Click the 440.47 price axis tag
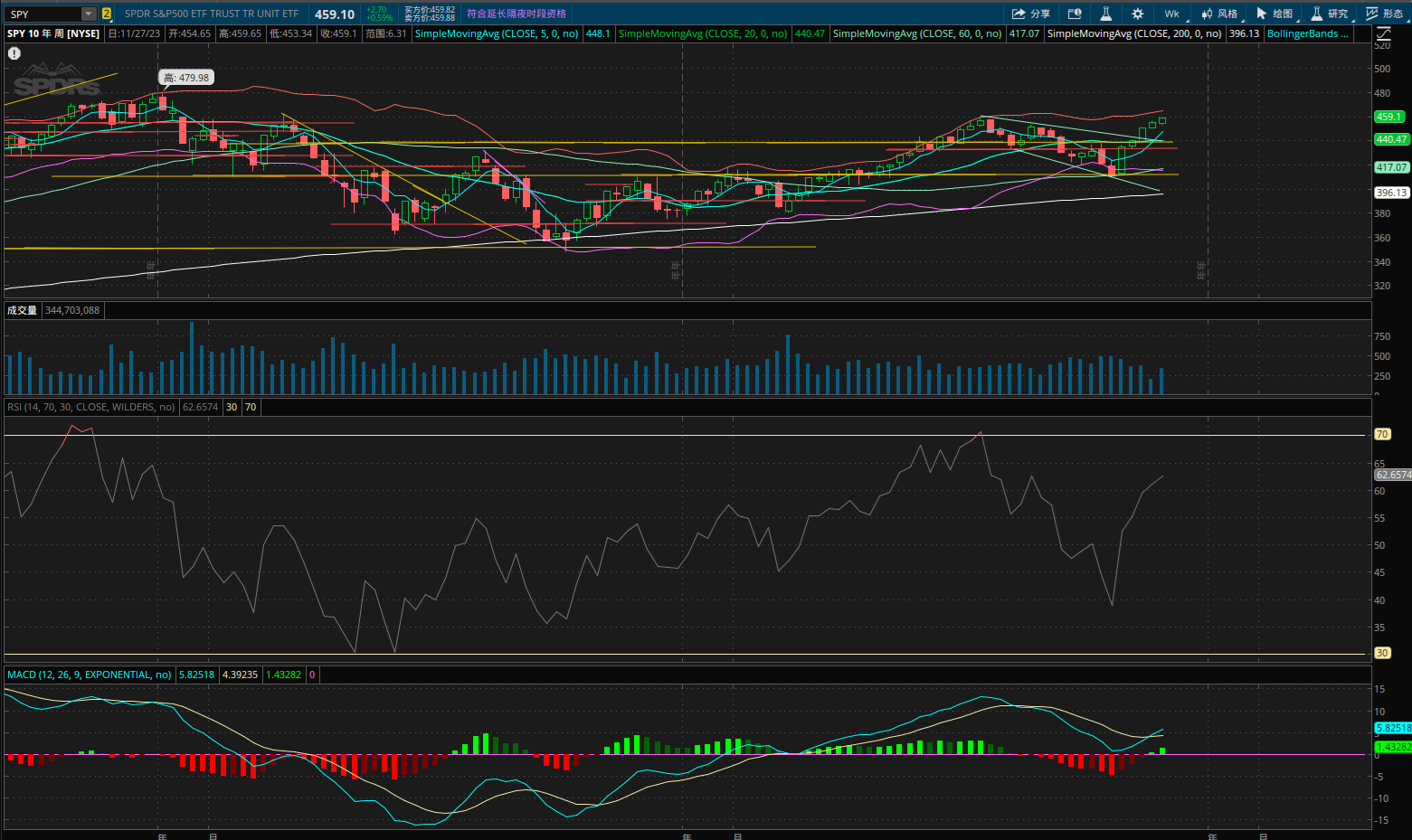The height and width of the screenshot is (840, 1412). click(x=1391, y=139)
